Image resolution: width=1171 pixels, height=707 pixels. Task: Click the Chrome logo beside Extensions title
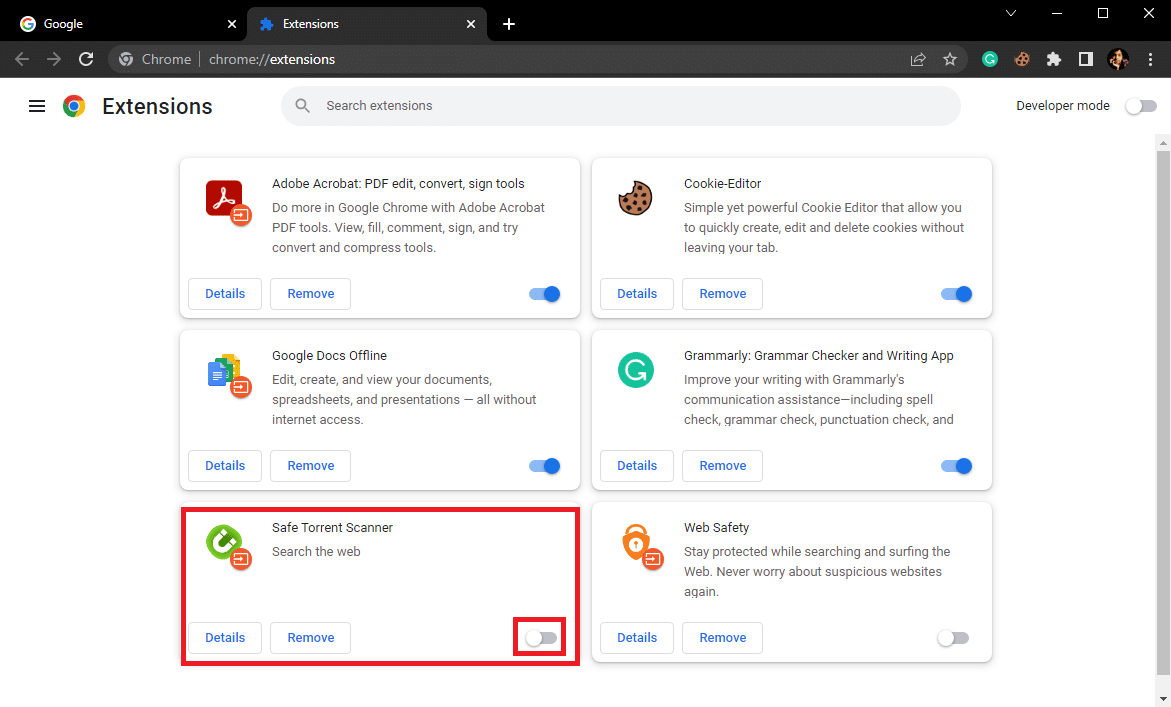pyautogui.click(x=74, y=106)
